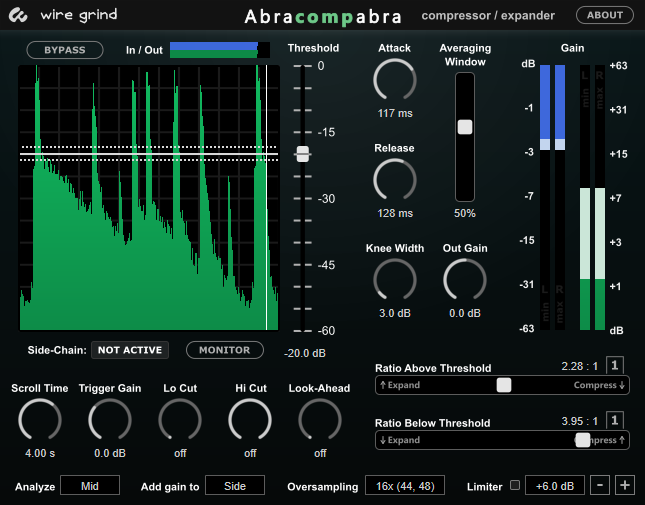Click the scrolling waveform display

tap(149, 197)
